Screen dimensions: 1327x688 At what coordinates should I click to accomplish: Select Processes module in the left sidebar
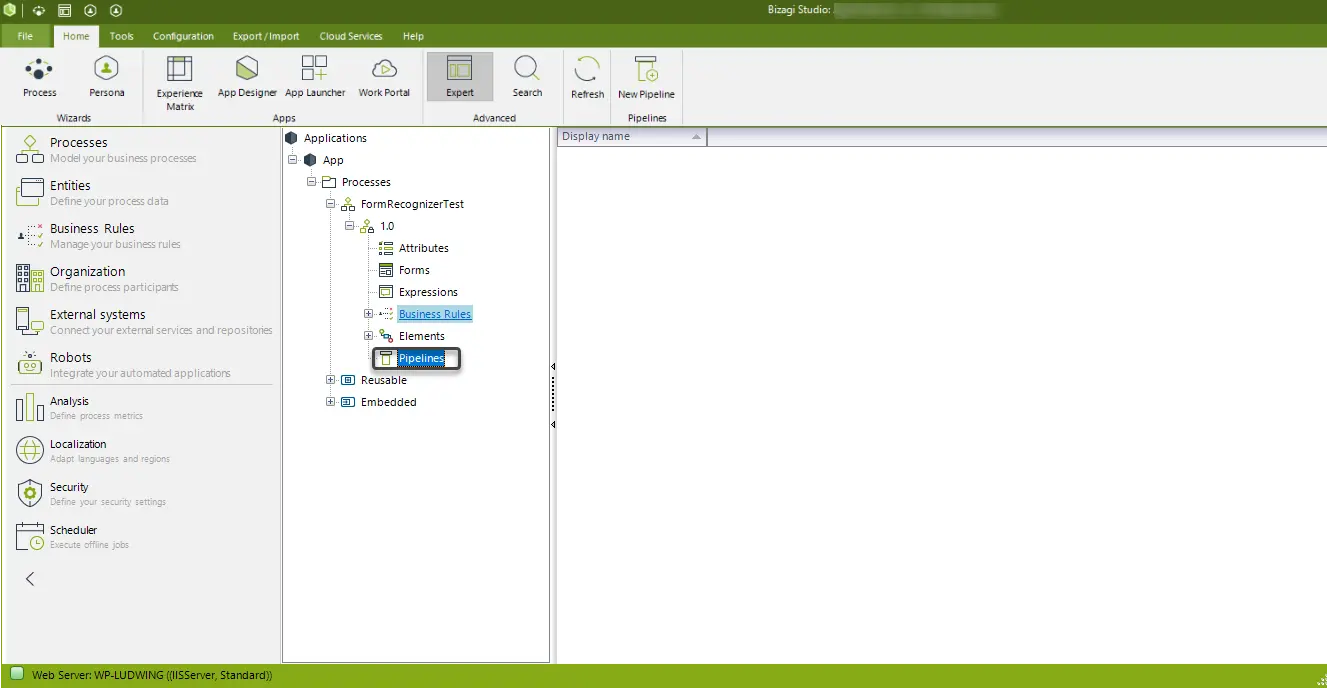pos(142,149)
